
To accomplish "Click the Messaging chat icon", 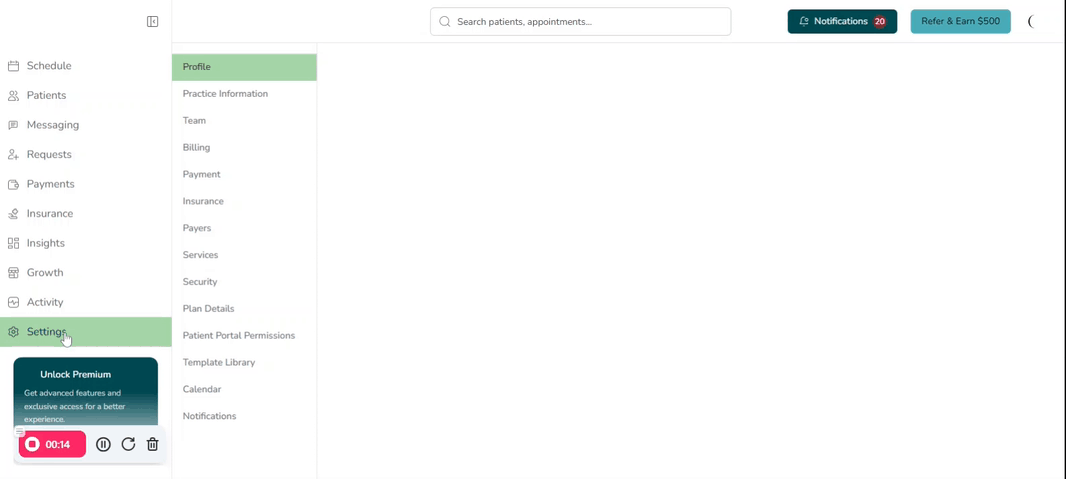I will (13, 125).
